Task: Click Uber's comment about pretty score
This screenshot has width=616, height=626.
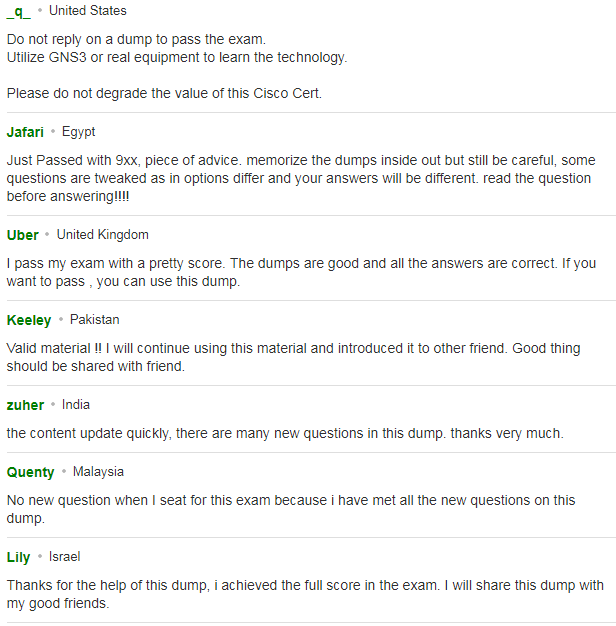Action: [301, 273]
